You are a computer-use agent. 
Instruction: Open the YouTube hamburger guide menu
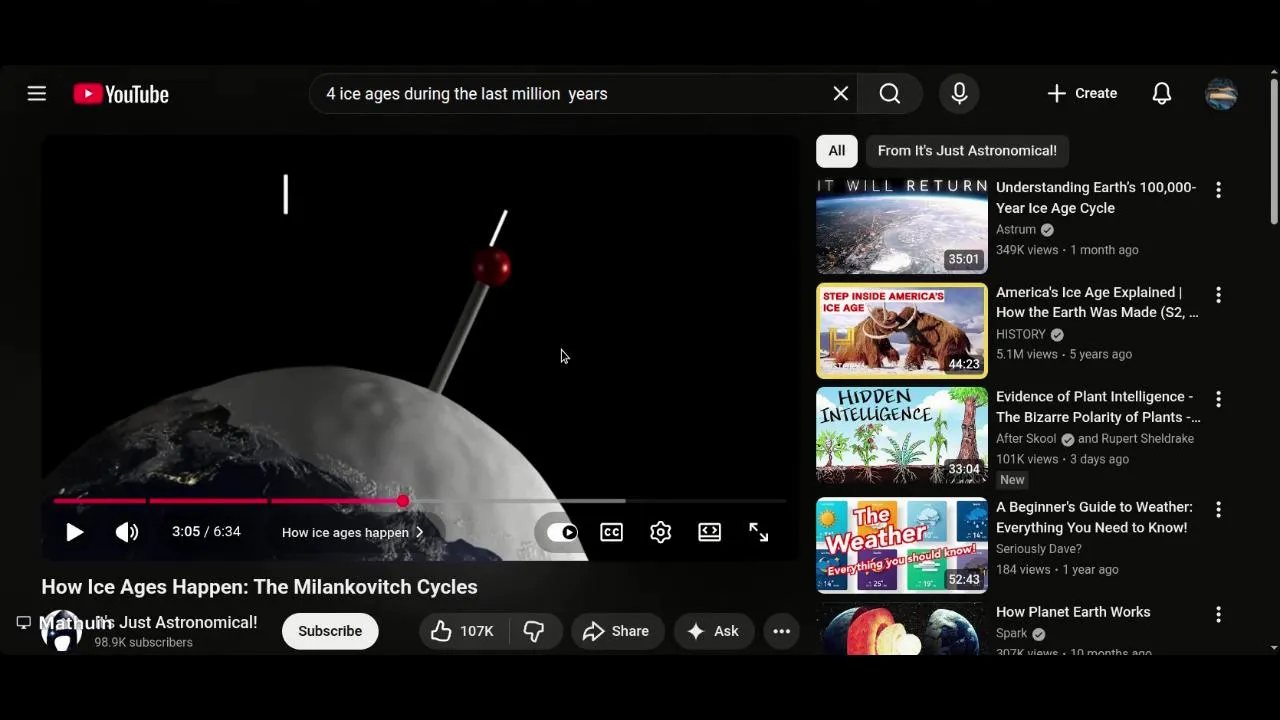coord(37,94)
